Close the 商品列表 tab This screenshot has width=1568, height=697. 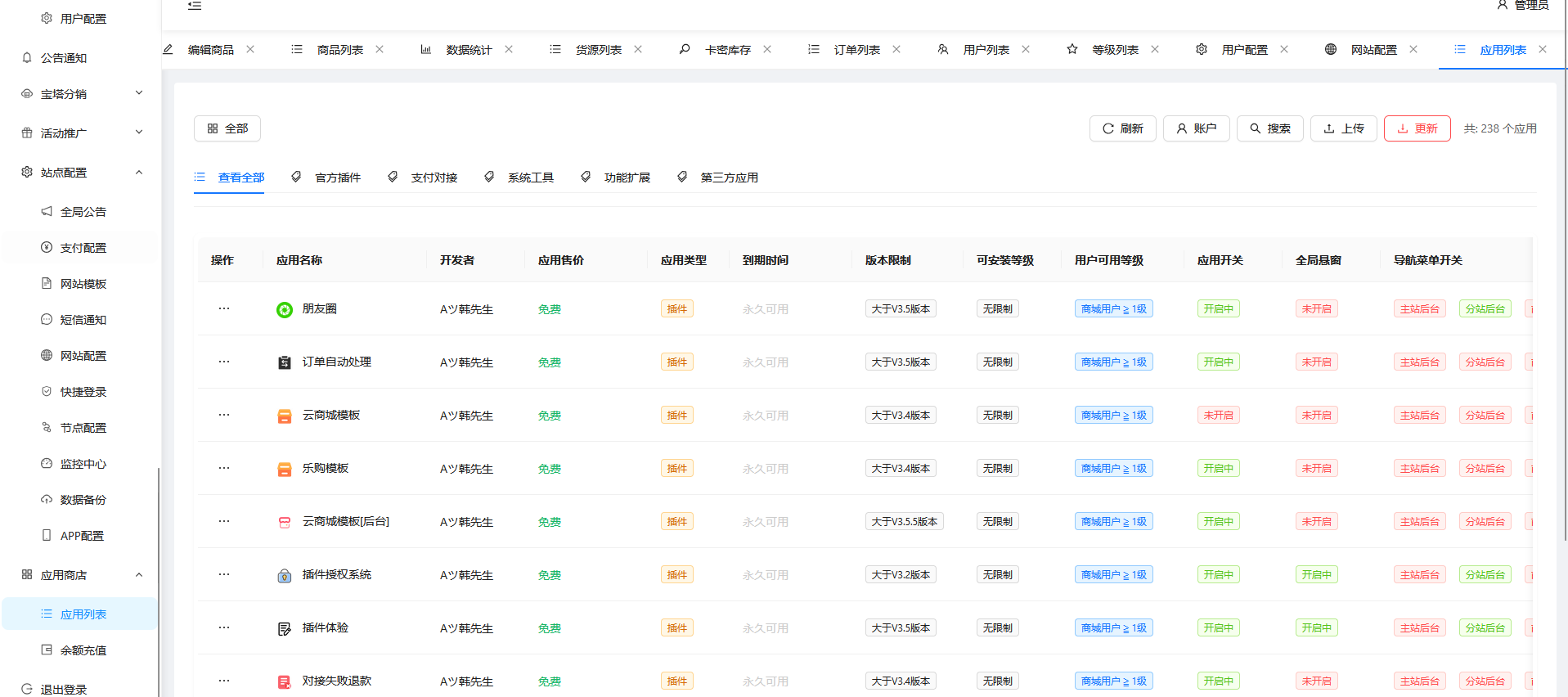coord(380,49)
